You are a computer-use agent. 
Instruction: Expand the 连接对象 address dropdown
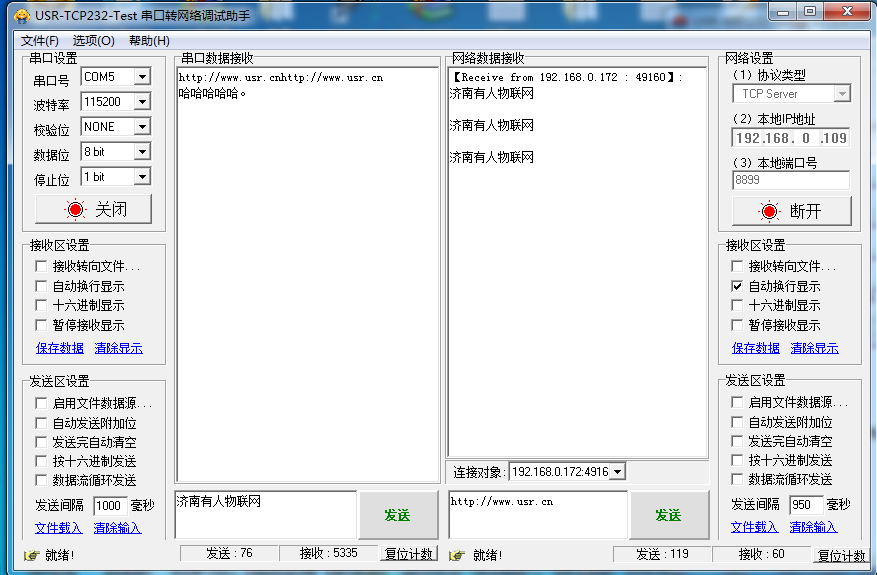[617, 471]
